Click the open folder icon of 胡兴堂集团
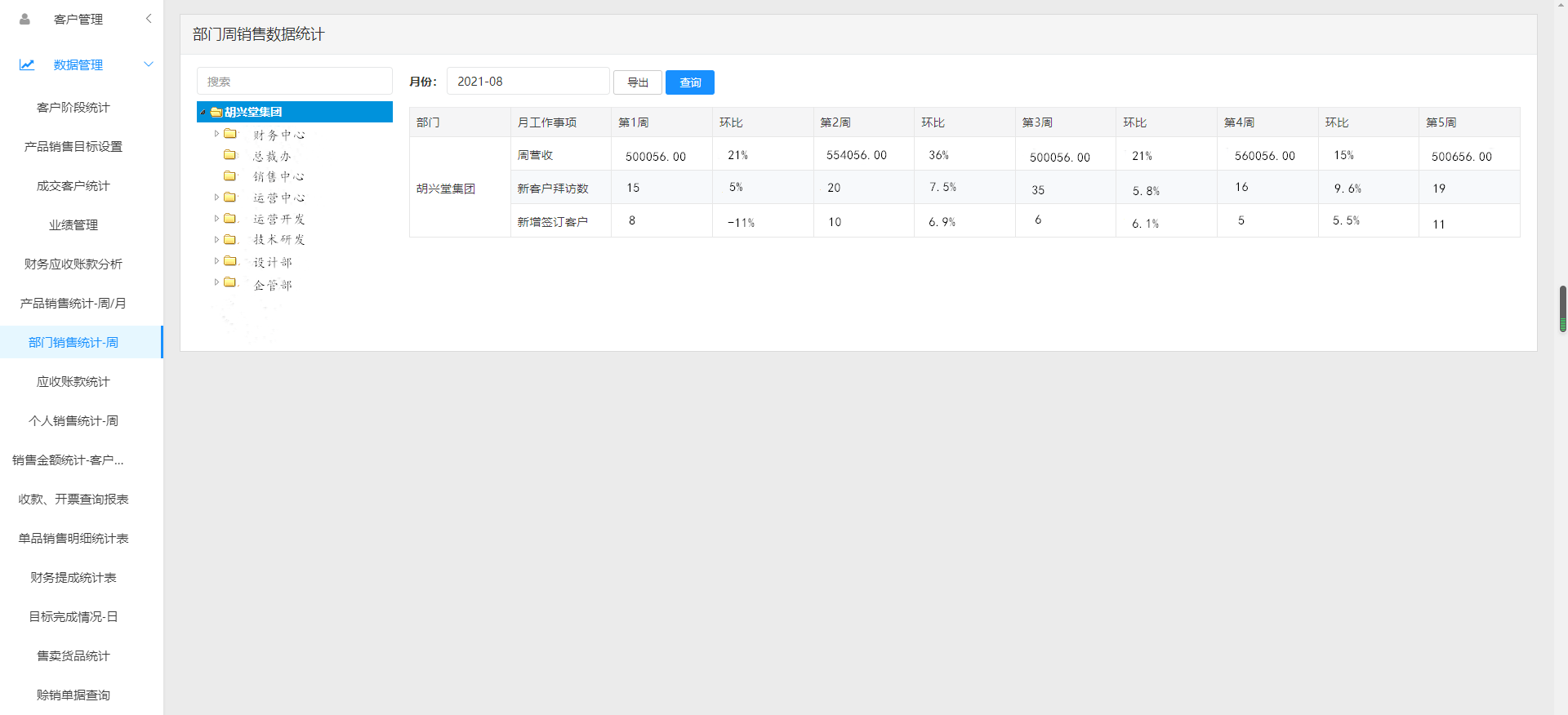The image size is (1568, 715). (x=216, y=112)
